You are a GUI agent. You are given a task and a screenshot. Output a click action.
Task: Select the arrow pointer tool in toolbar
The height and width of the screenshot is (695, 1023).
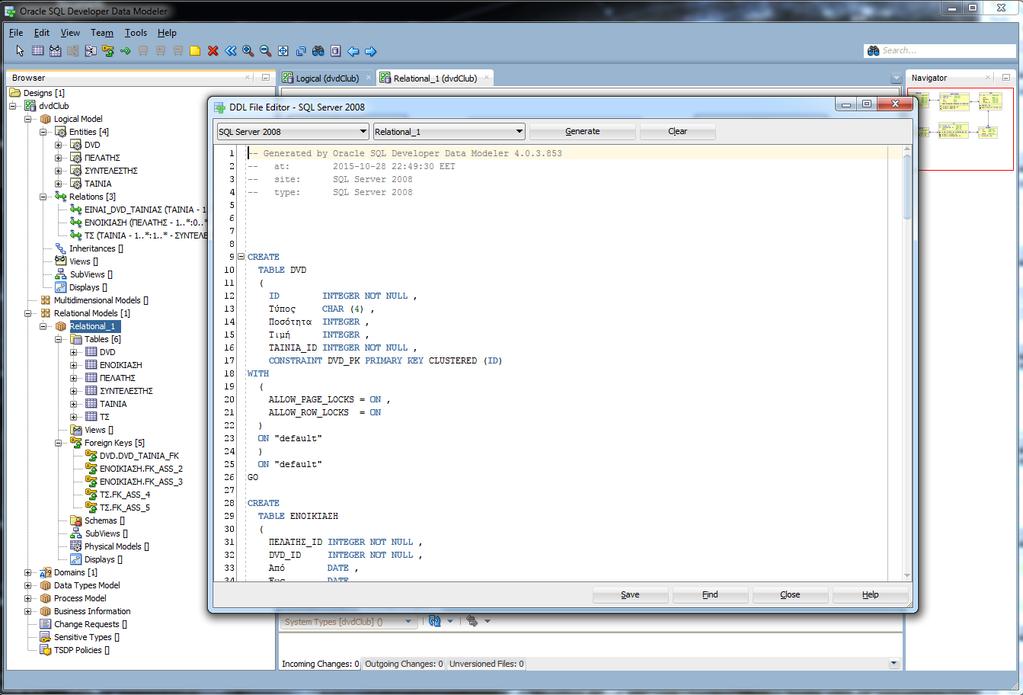[x=20, y=51]
